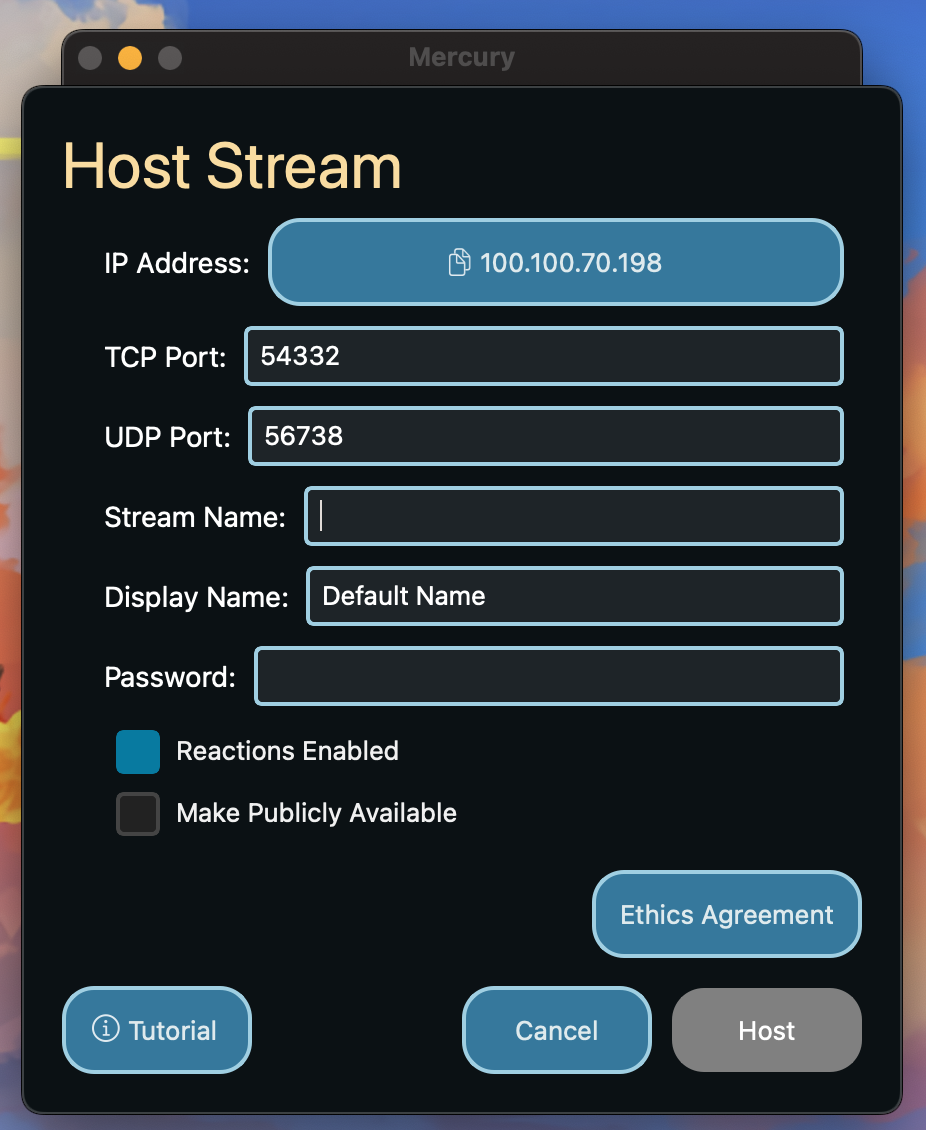Click the yellow minimize button
The image size is (926, 1130).
[130, 58]
